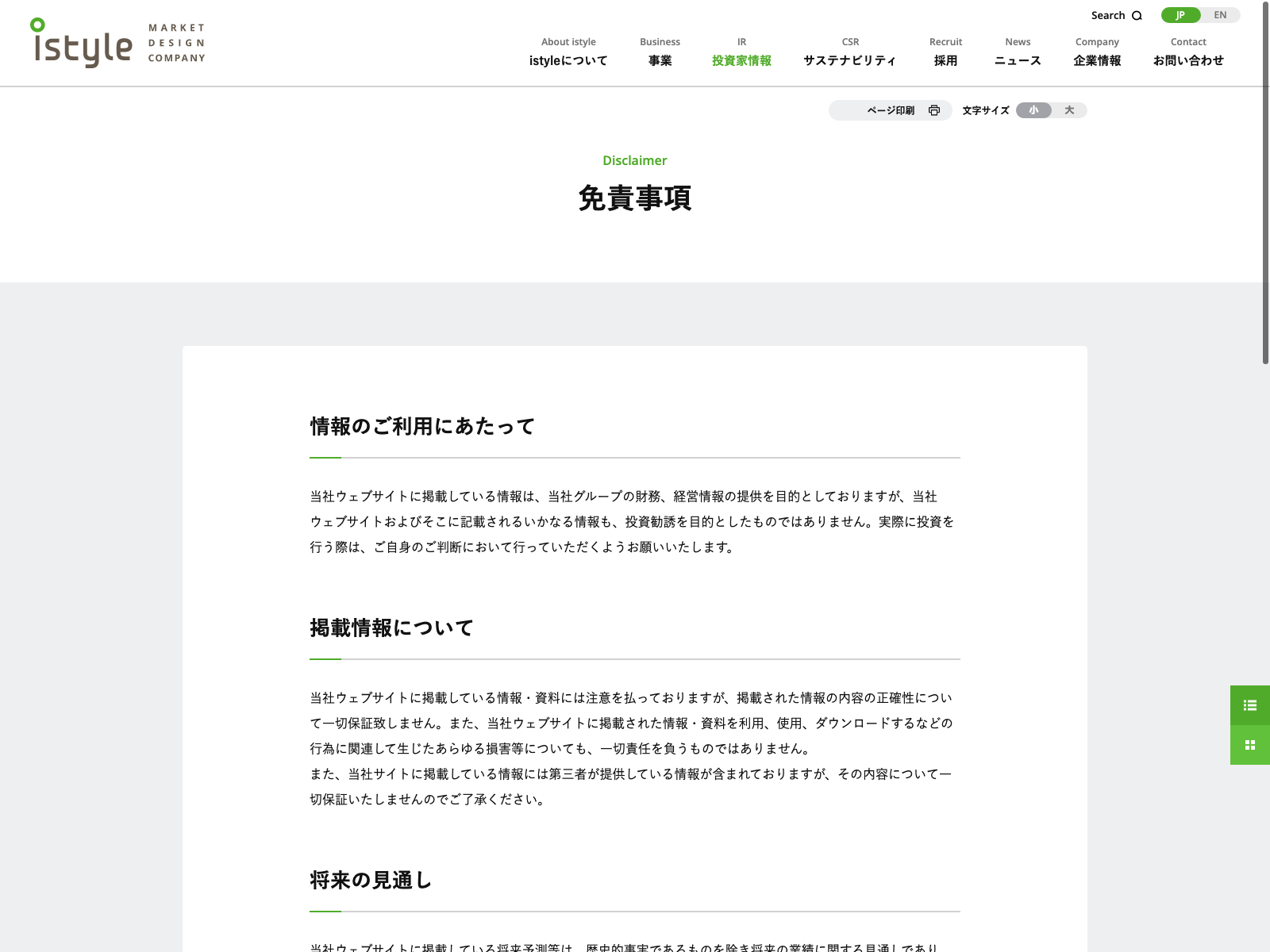Image resolution: width=1270 pixels, height=952 pixels.
Task: Open Company 企業情報 page
Action: click(x=1097, y=52)
